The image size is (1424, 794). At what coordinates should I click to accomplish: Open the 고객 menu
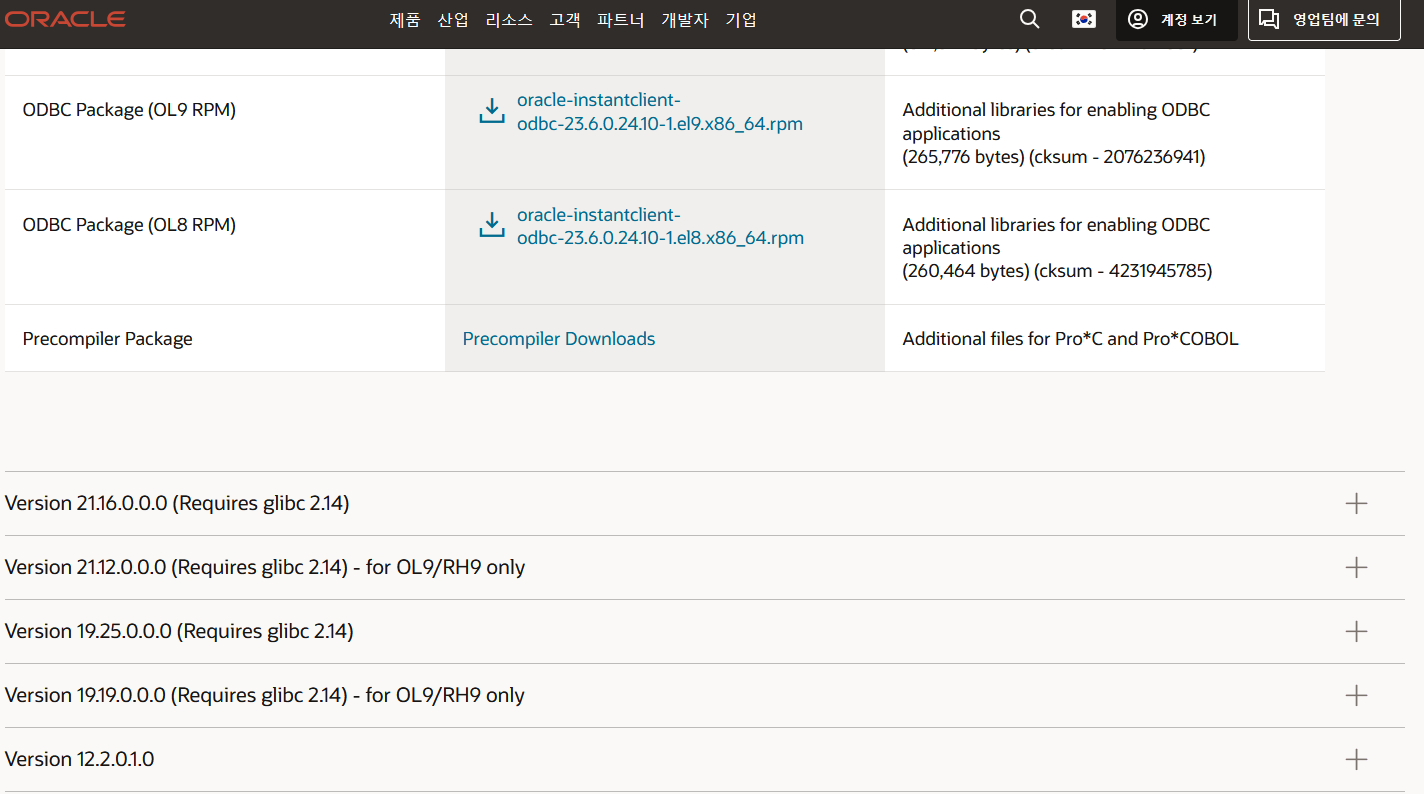coord(565,20)
